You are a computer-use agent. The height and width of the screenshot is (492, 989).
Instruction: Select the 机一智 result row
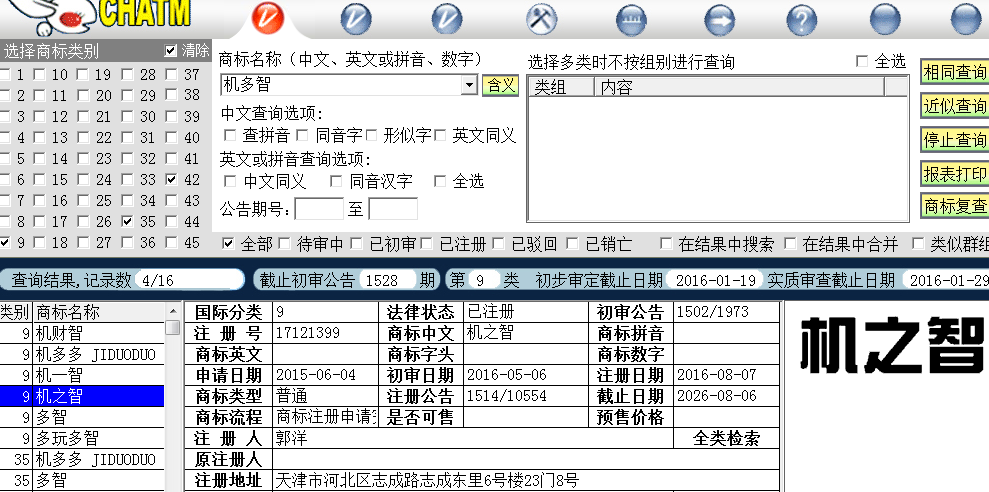pyautogui.click(x=82, y=375)
